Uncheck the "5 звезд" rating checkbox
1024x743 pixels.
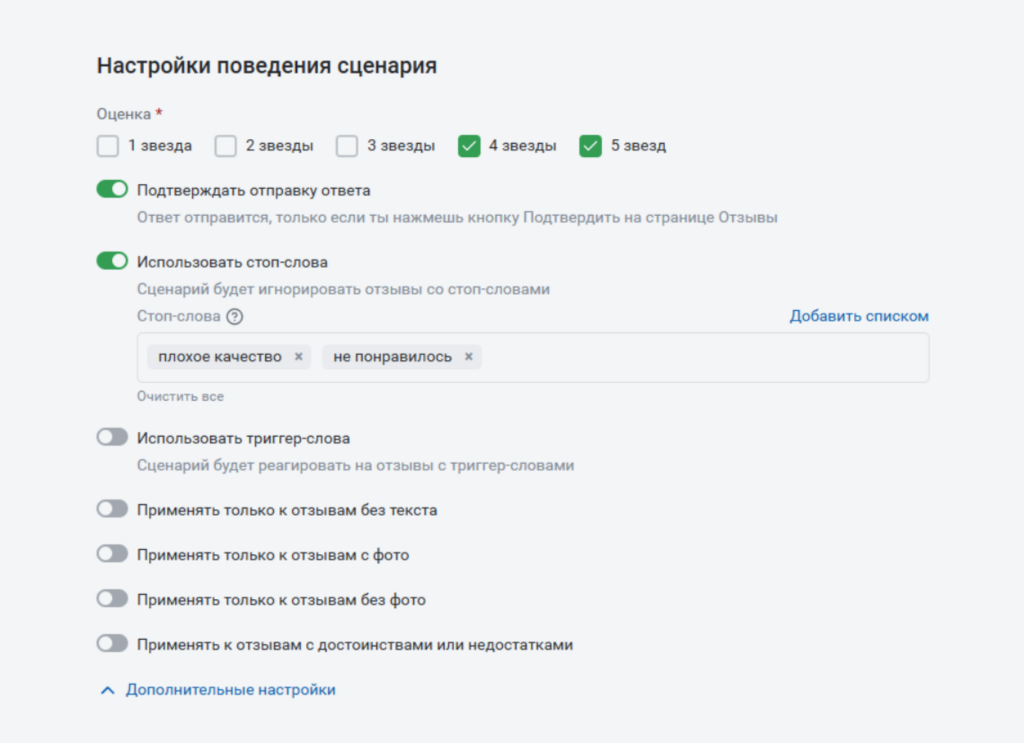click(x=590, y=146)
